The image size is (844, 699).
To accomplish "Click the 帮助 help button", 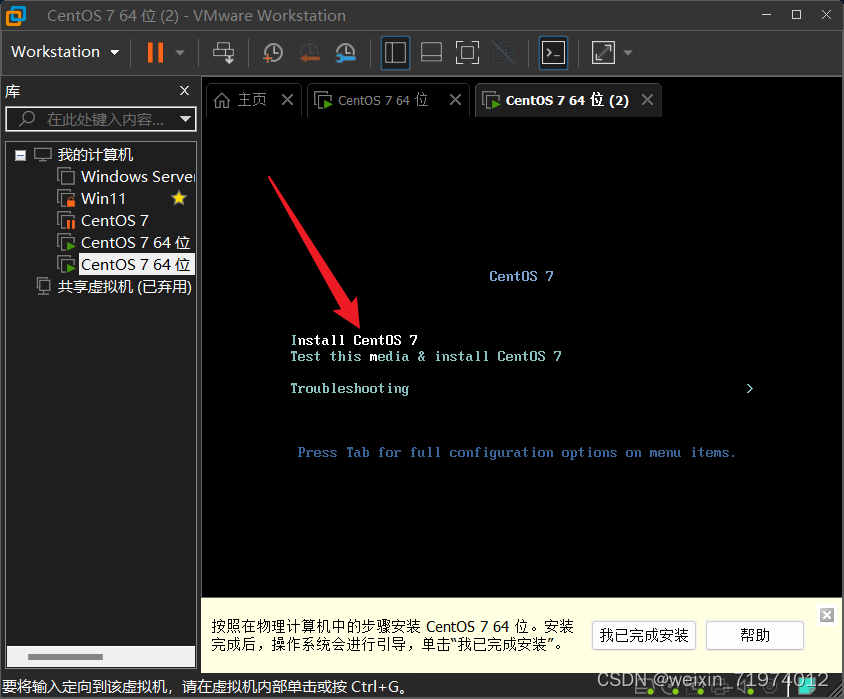I will click(x=755, y=636).
